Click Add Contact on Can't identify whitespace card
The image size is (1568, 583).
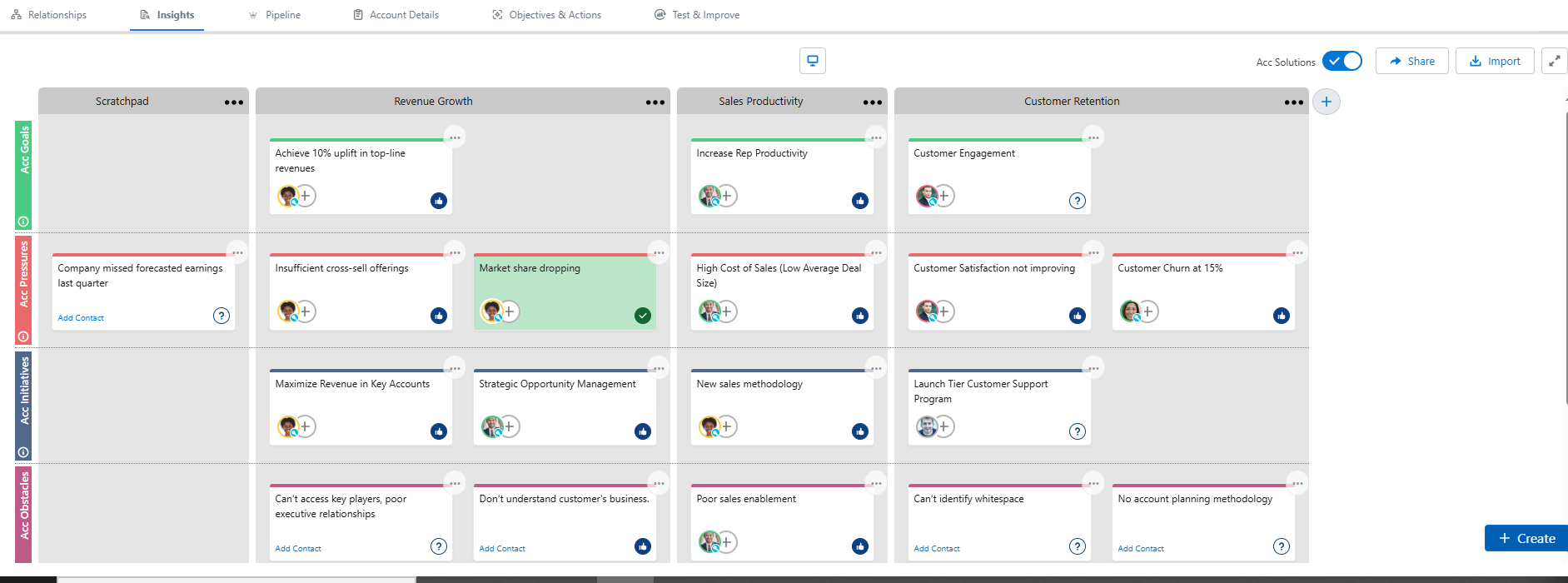click(936, 549)
